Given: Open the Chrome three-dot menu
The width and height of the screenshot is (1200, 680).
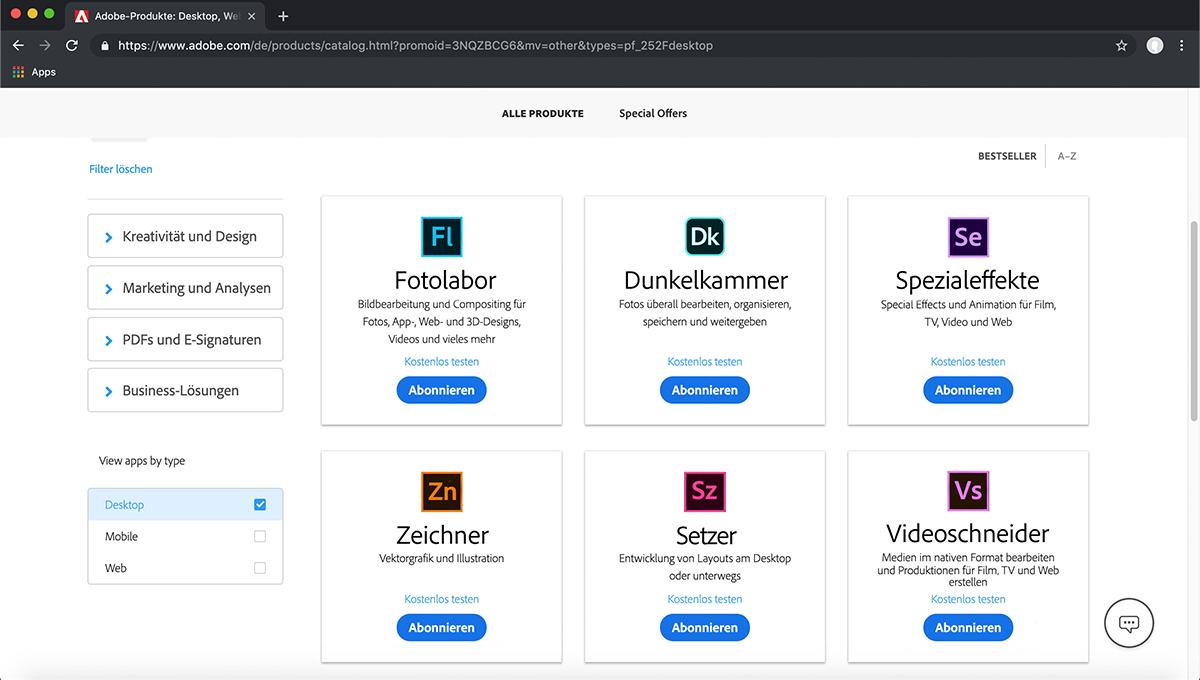Looking at the screenshot, I should coord(1183,45).
